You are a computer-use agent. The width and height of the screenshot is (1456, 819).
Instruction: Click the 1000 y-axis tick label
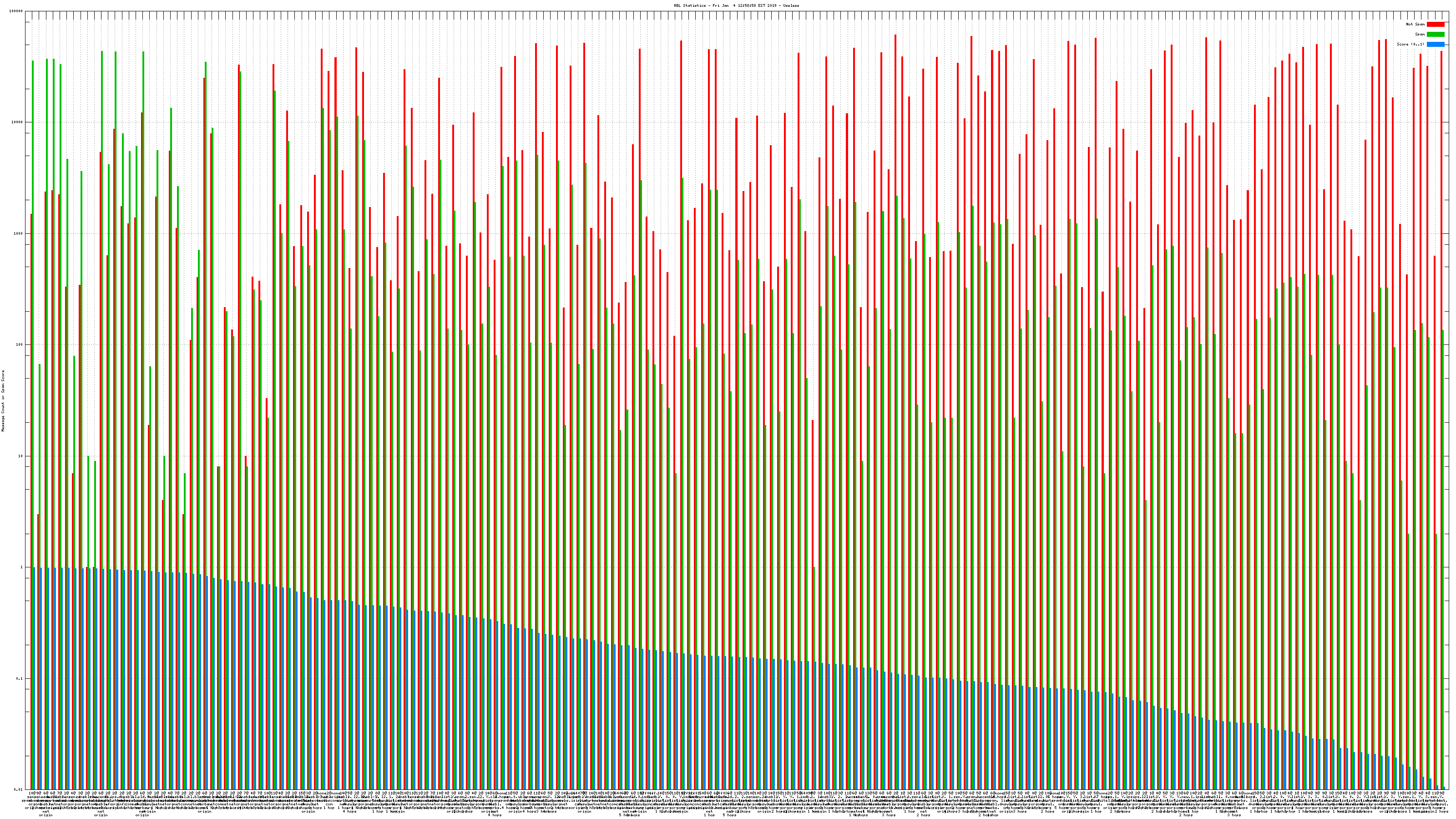19,233
